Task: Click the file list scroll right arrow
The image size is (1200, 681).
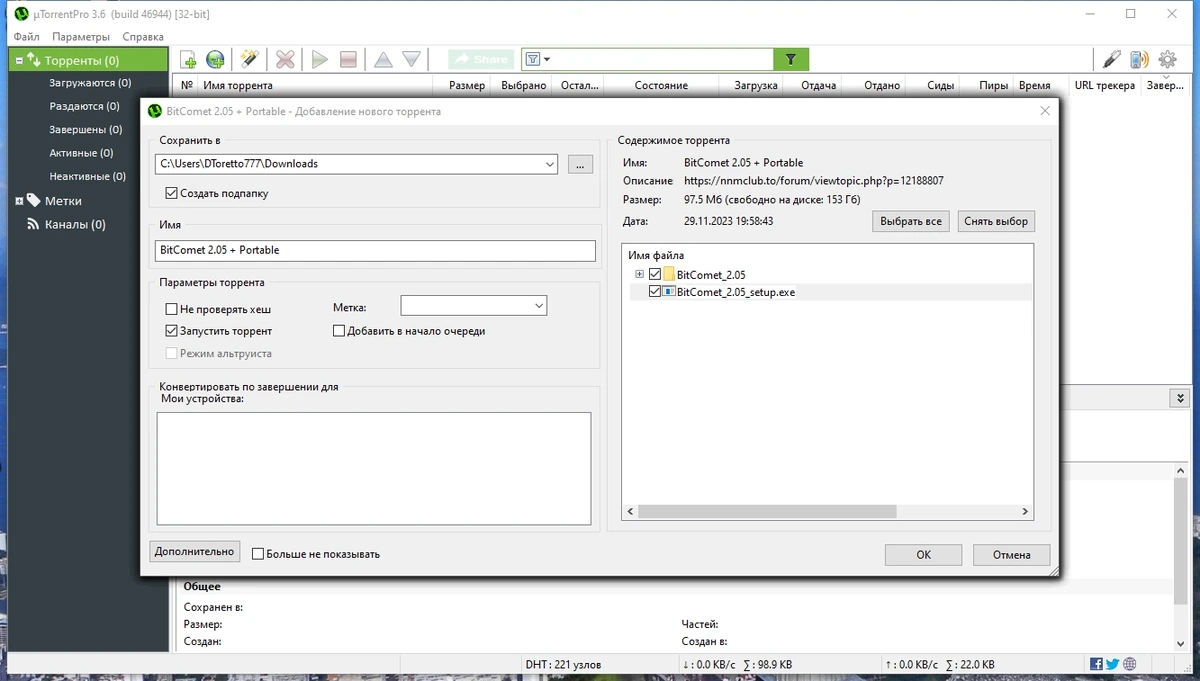Action: click(1026, 511)
